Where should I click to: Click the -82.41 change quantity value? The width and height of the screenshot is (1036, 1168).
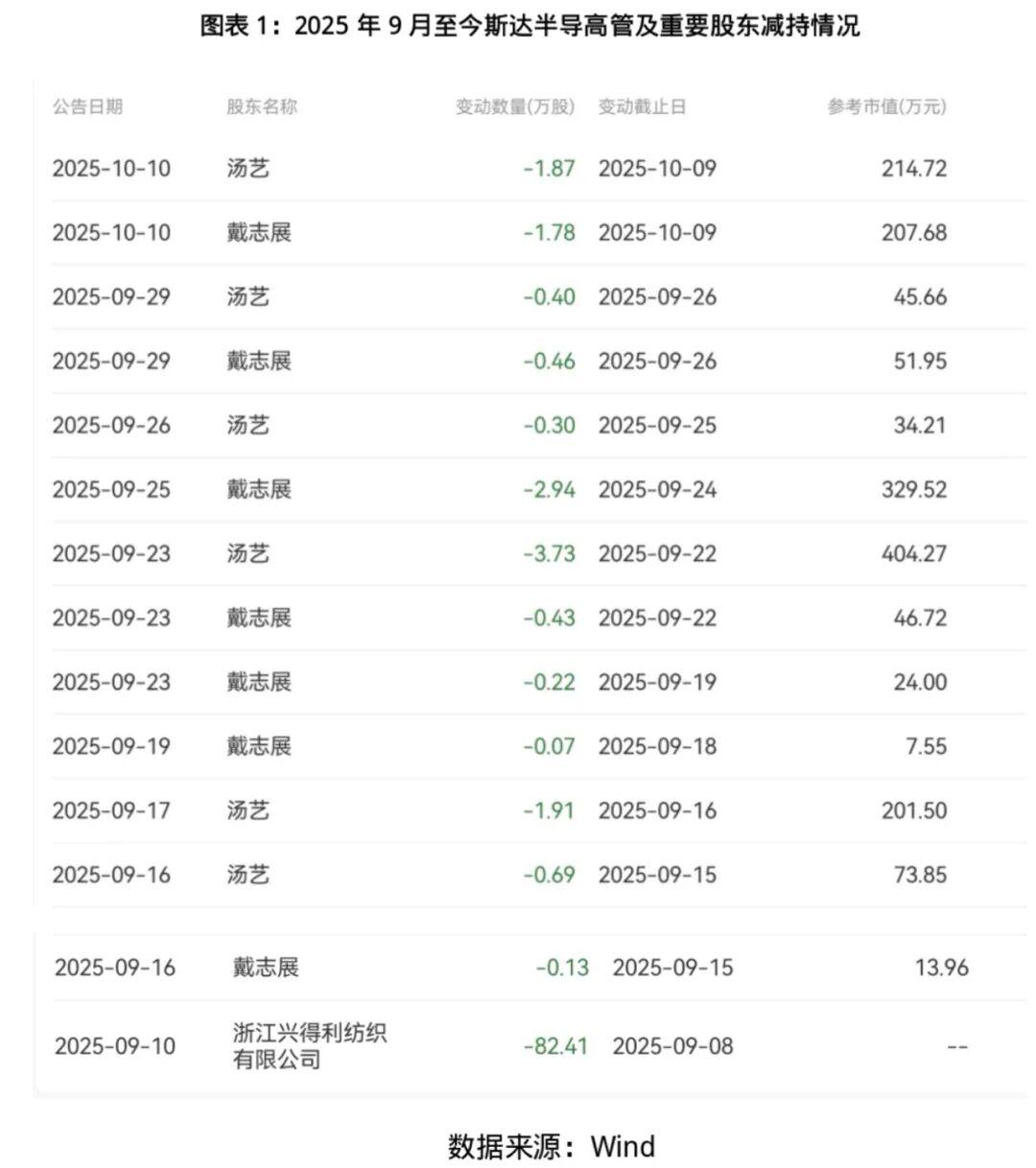tap(555, 1046)
